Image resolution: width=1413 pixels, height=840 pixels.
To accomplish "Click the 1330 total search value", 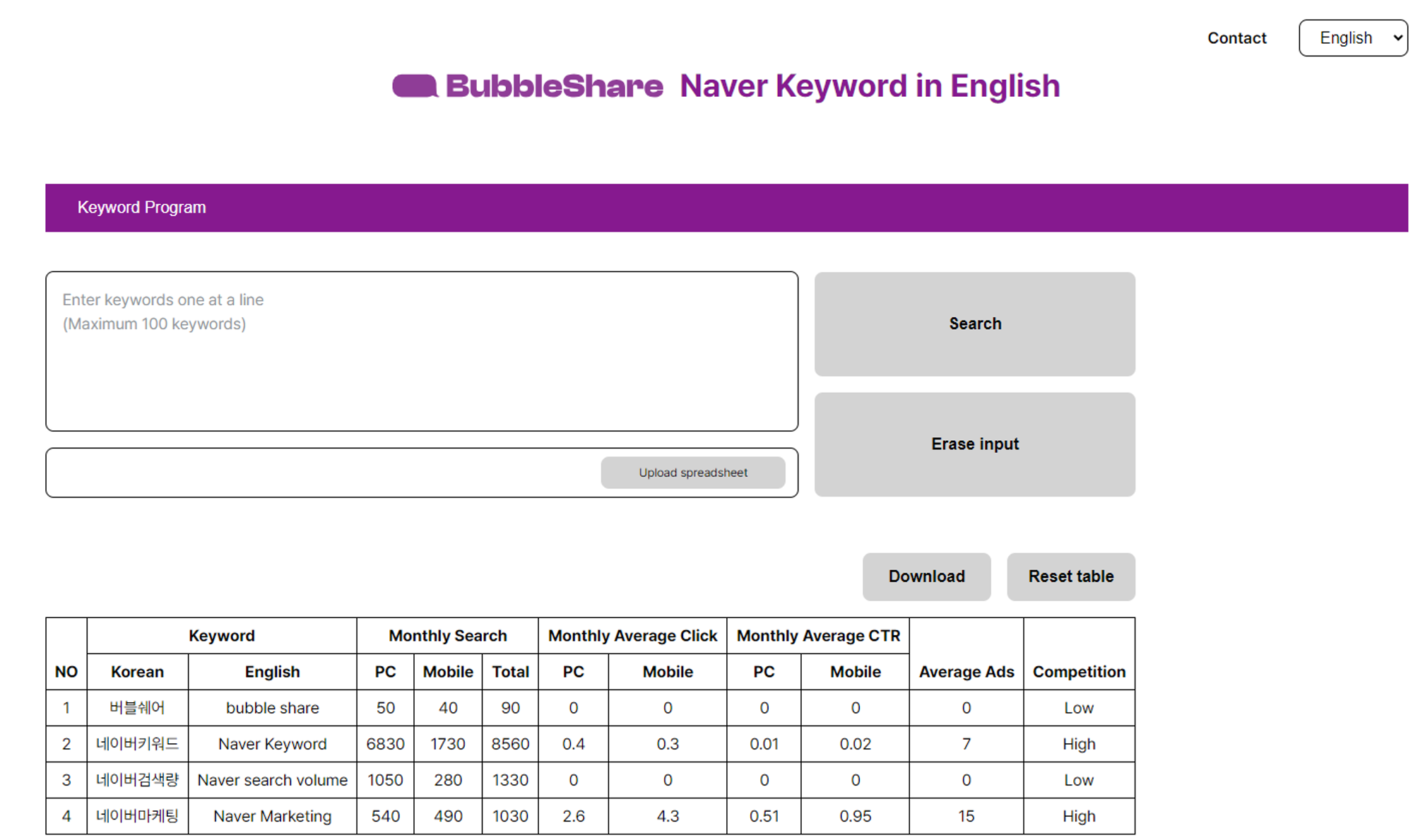I will [x=510, y=780].
